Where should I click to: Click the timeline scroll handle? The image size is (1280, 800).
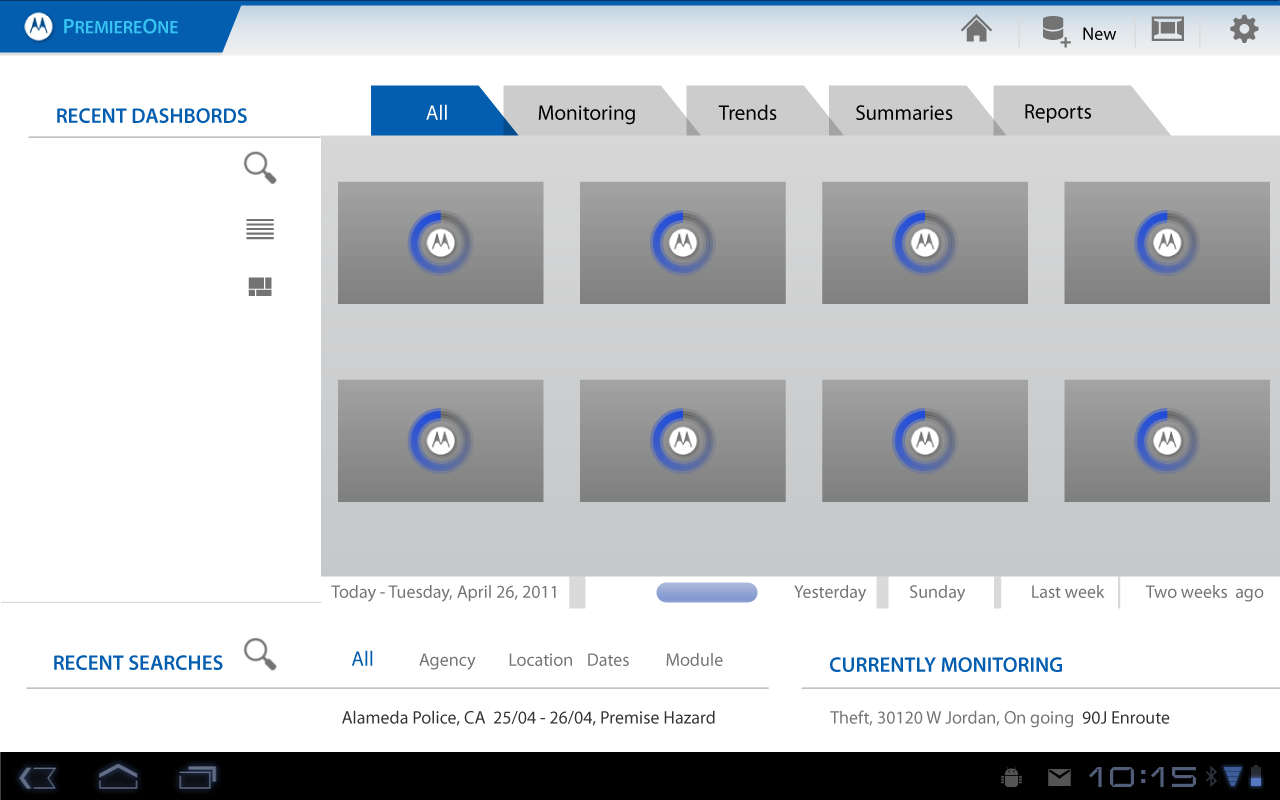(x=707, y=592)
